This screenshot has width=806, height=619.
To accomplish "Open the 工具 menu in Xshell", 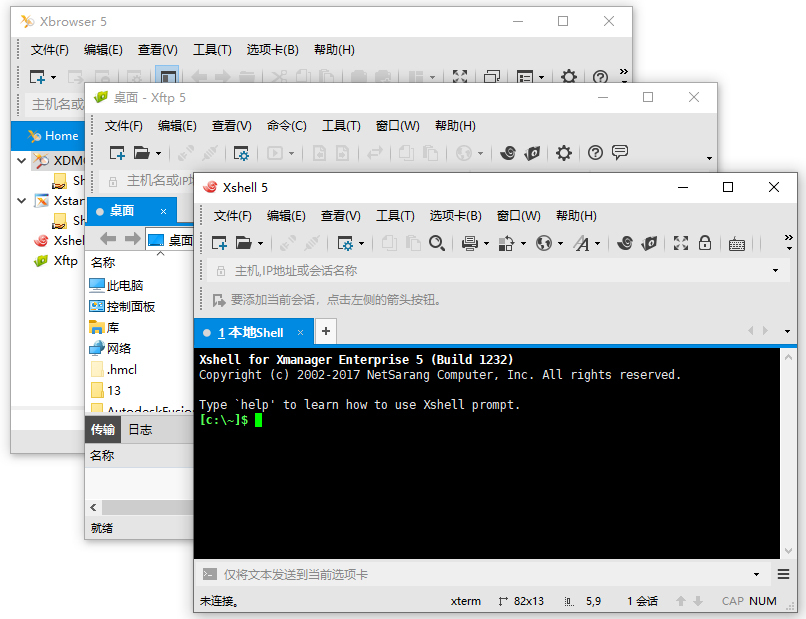I will coord(392,214).
